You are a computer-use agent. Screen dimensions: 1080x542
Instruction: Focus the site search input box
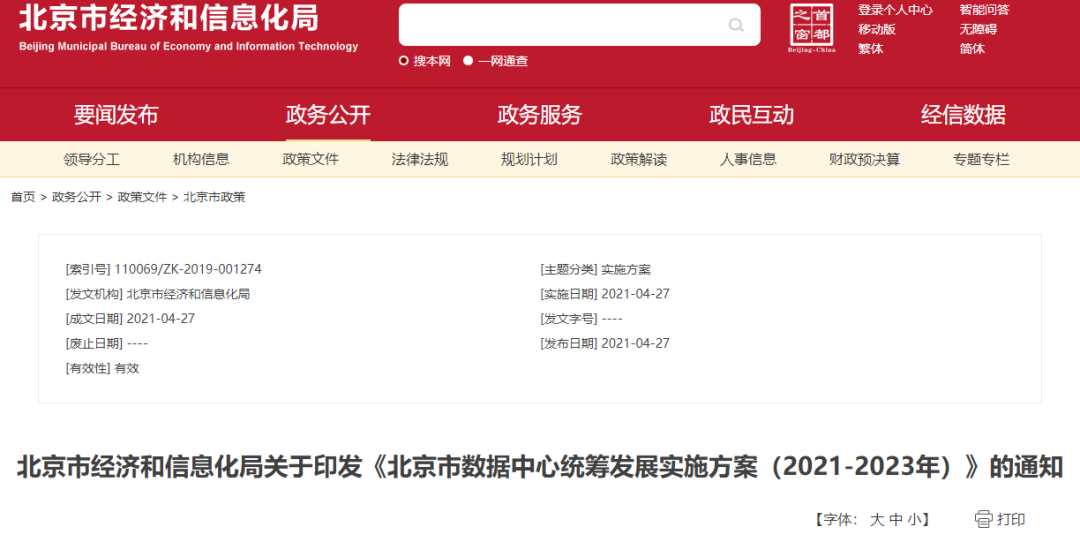(x=579, y=25)
